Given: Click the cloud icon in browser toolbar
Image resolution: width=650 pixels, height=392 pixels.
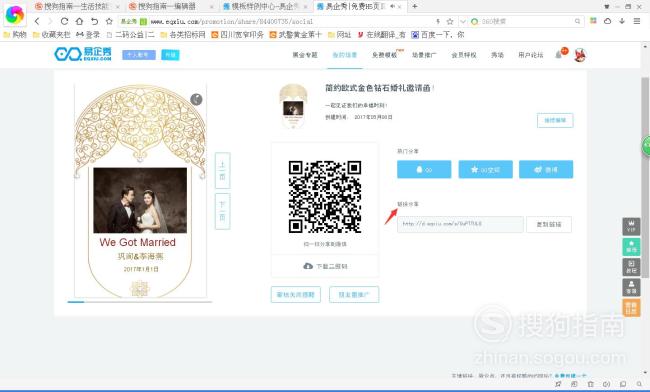Looking at the screenshot, I should coord(607,21).
